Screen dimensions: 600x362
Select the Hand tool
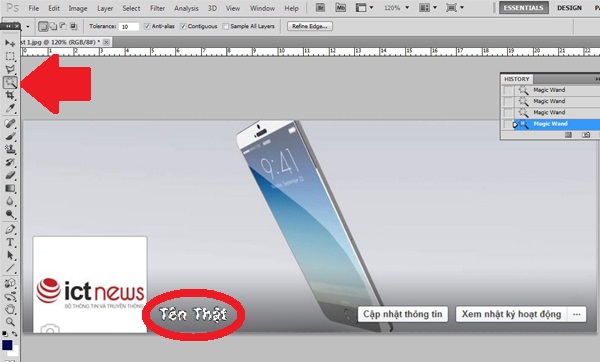pos(10,309)
